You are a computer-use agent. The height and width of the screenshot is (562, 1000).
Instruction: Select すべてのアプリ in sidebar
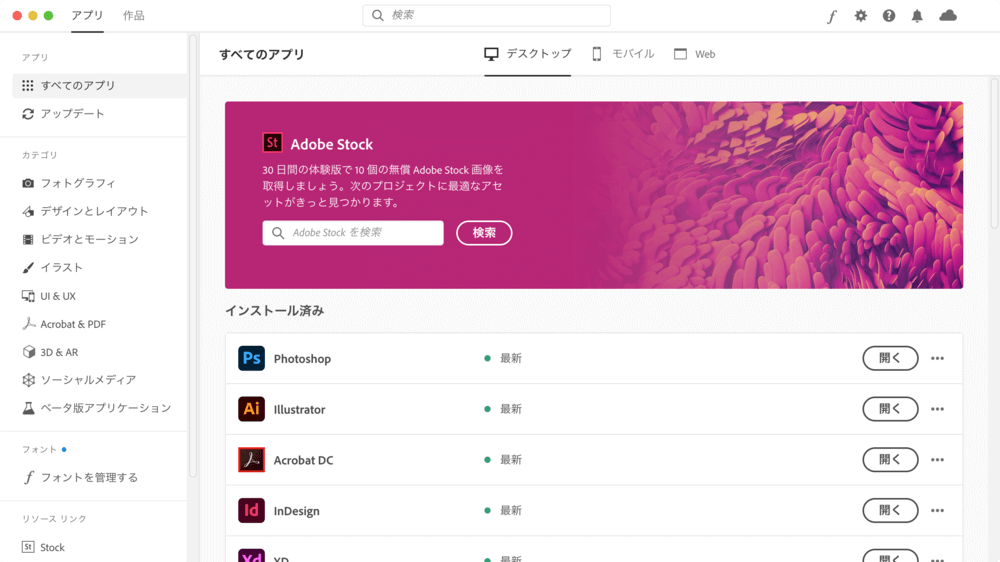click(99, 85)
